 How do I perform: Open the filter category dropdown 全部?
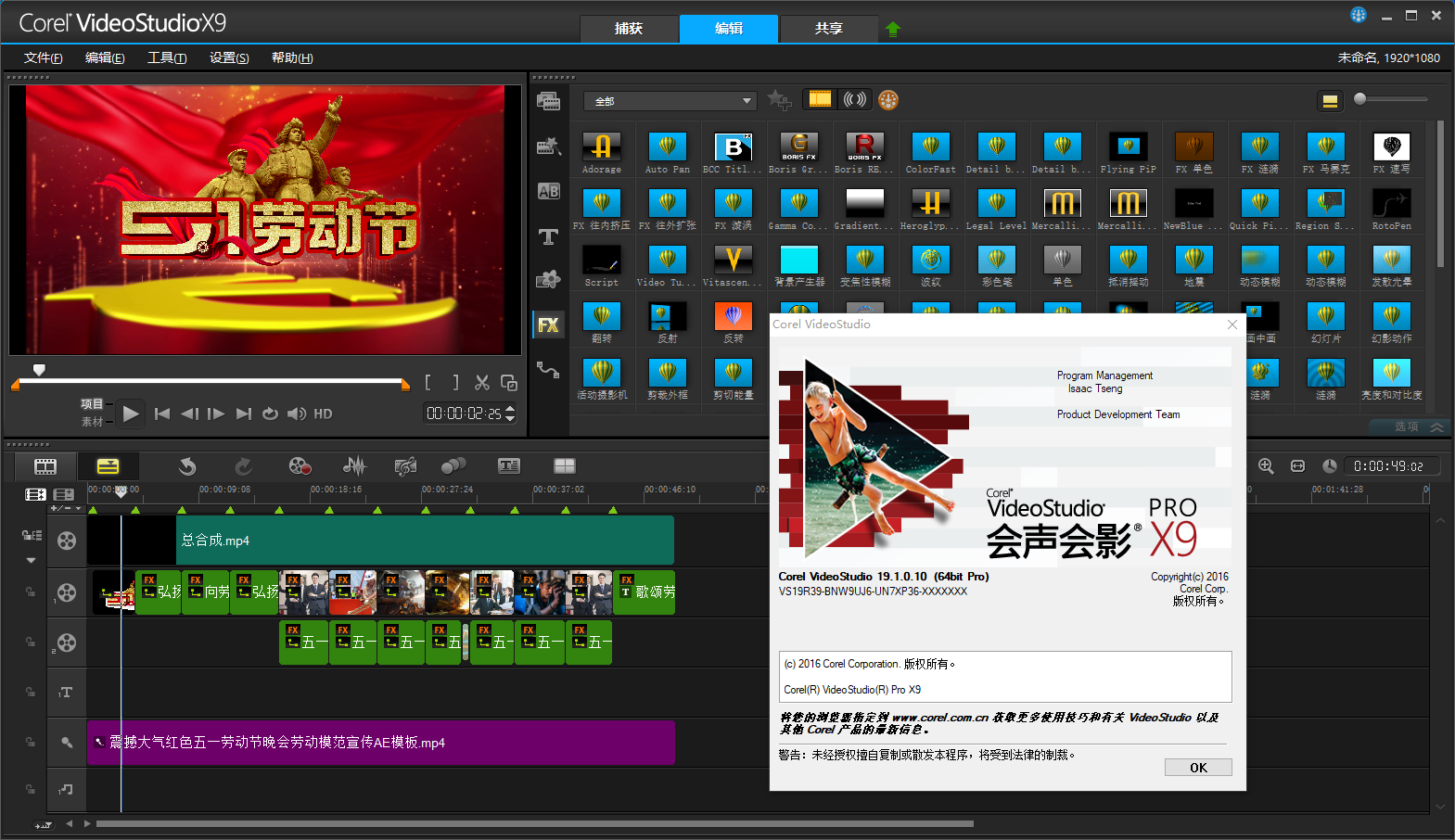click(x=670, y=101)
